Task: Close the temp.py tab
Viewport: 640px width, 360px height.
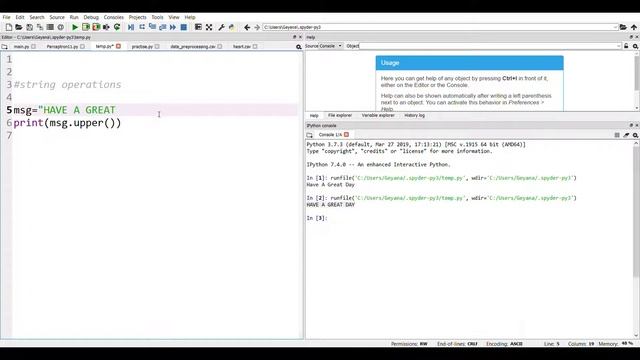Action: 118,46
